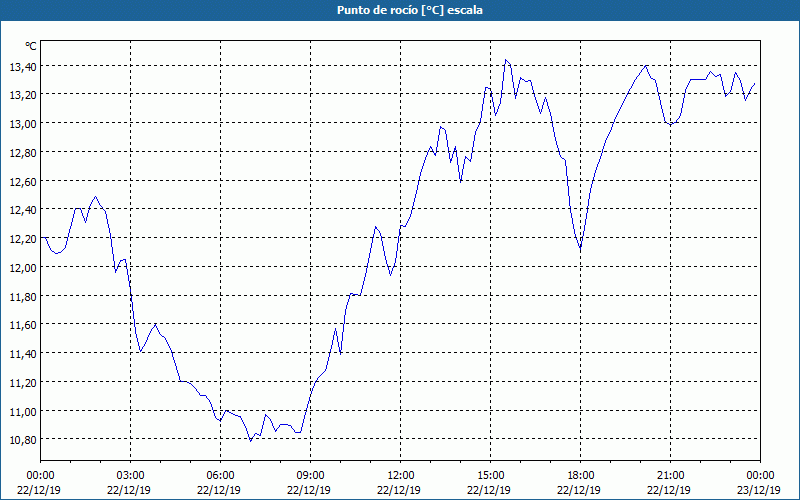Image resolution: width=800 pixels, height=500 pixels.
Task: Click the curve's lowest point near 07:00
Action: coord(251,441)
